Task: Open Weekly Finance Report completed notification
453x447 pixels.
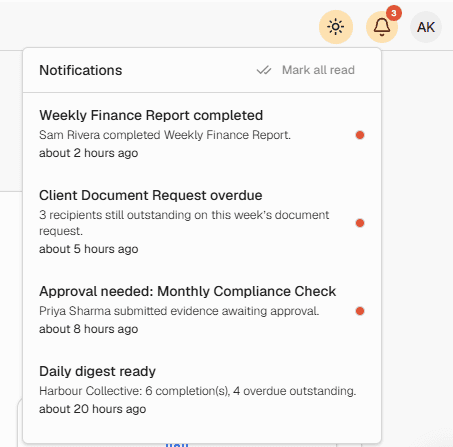Action: coord(202,134)
